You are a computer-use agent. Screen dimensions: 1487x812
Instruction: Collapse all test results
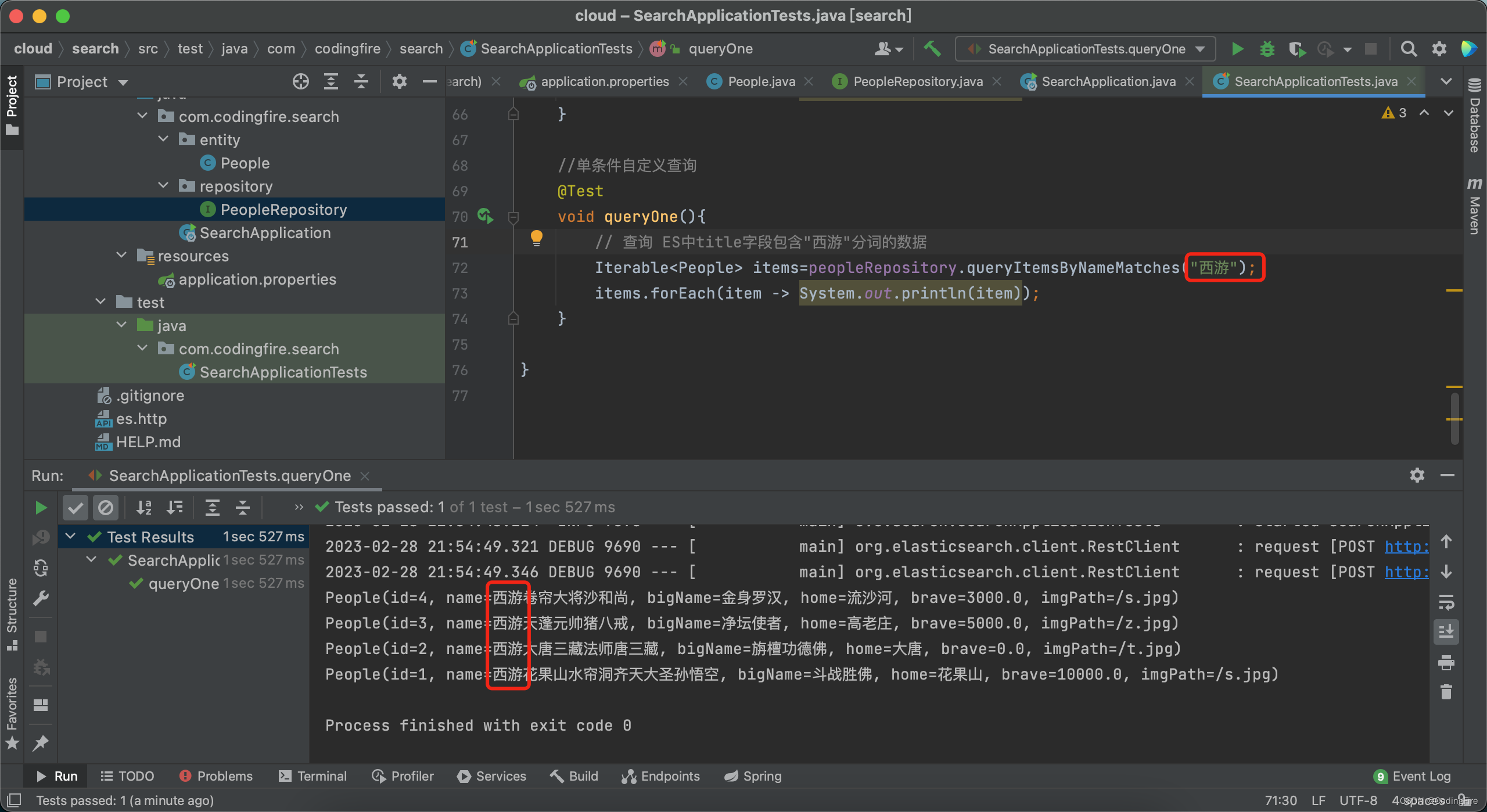[x=243, y=508]
